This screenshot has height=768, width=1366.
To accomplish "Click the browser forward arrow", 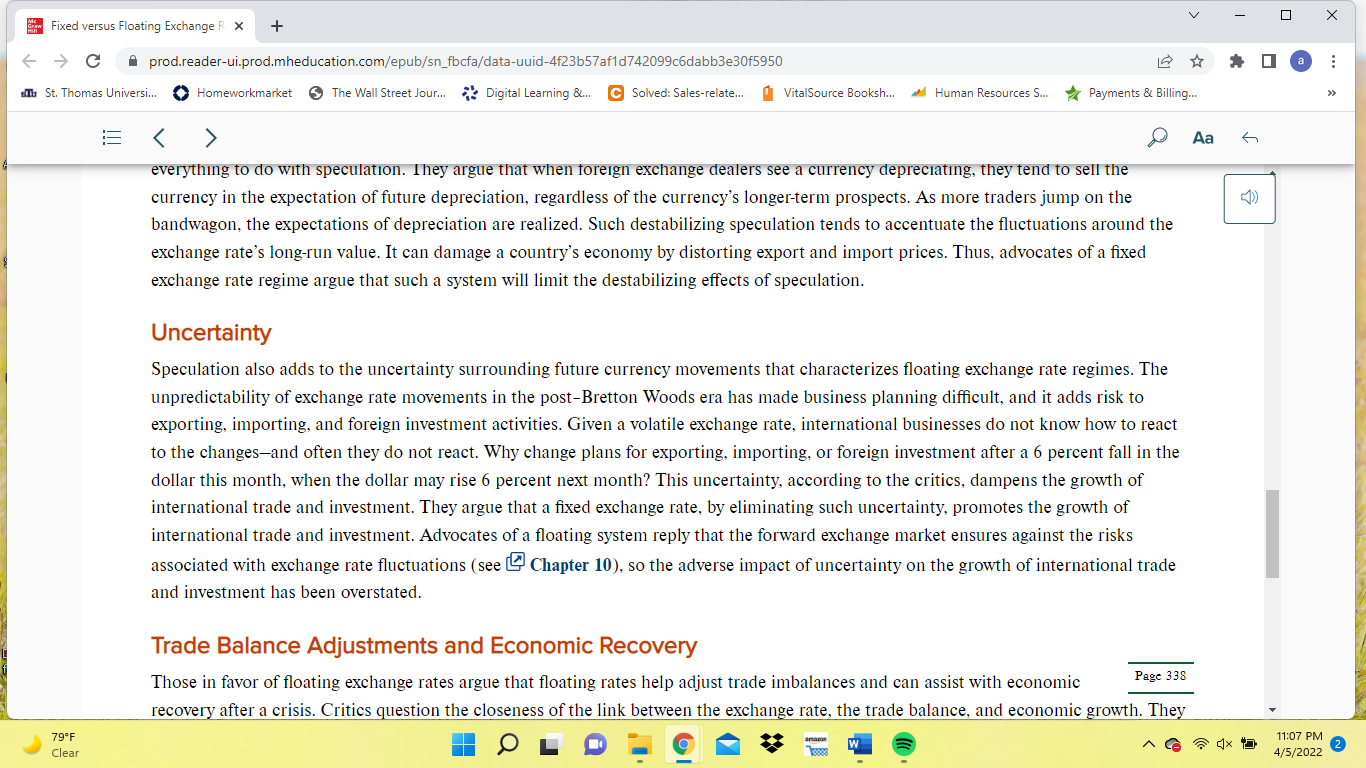I will [x=60, y=61].
